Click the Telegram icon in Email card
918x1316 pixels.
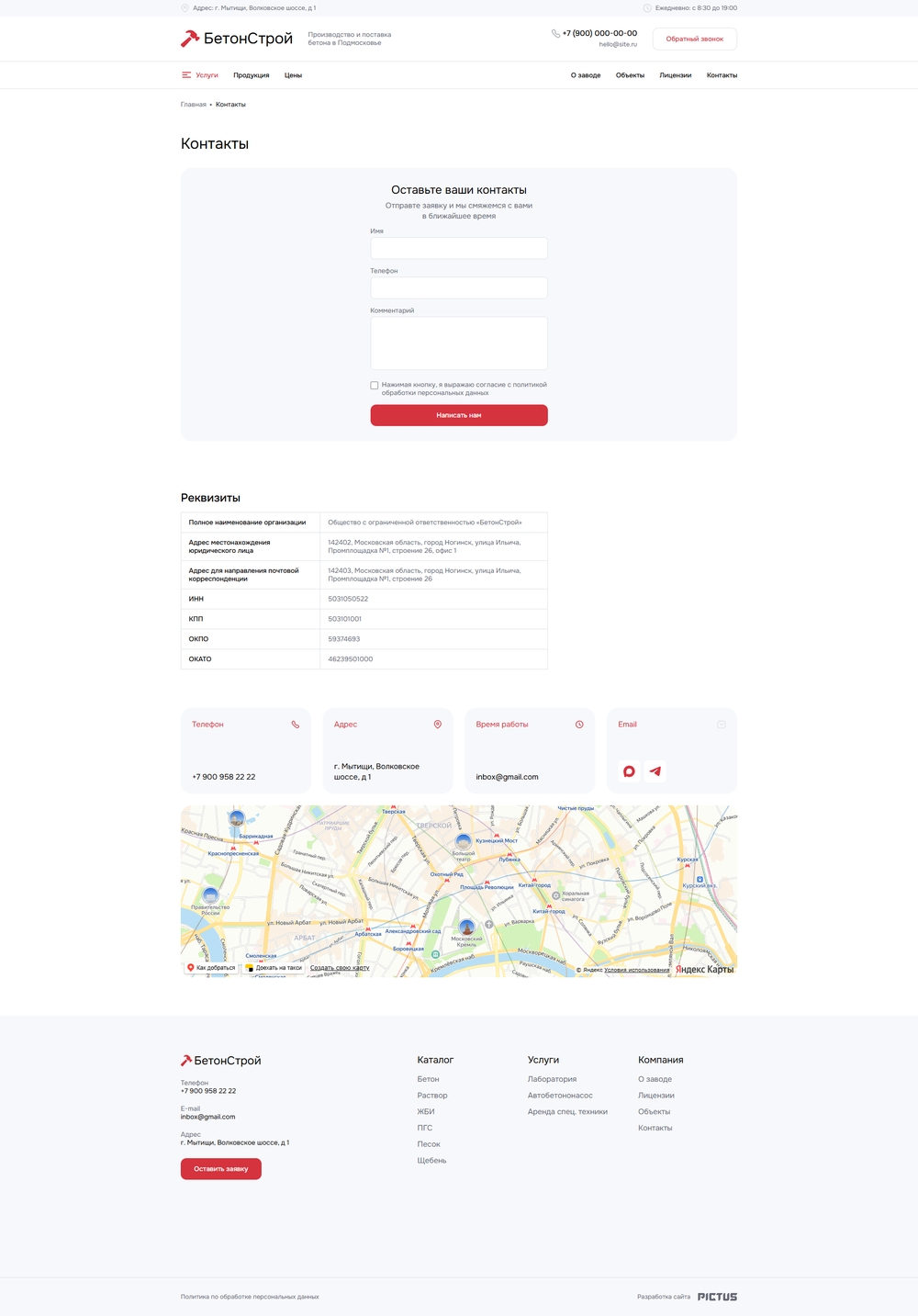(655, 771)
